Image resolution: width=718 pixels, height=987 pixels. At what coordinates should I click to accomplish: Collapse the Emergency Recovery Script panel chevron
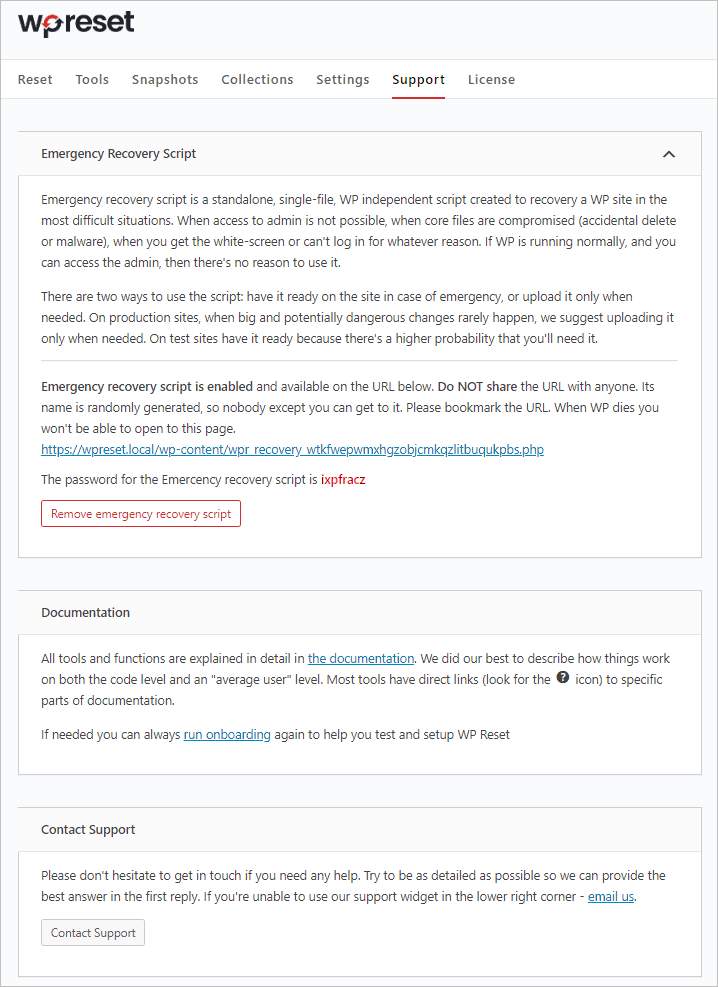(668, 155)
